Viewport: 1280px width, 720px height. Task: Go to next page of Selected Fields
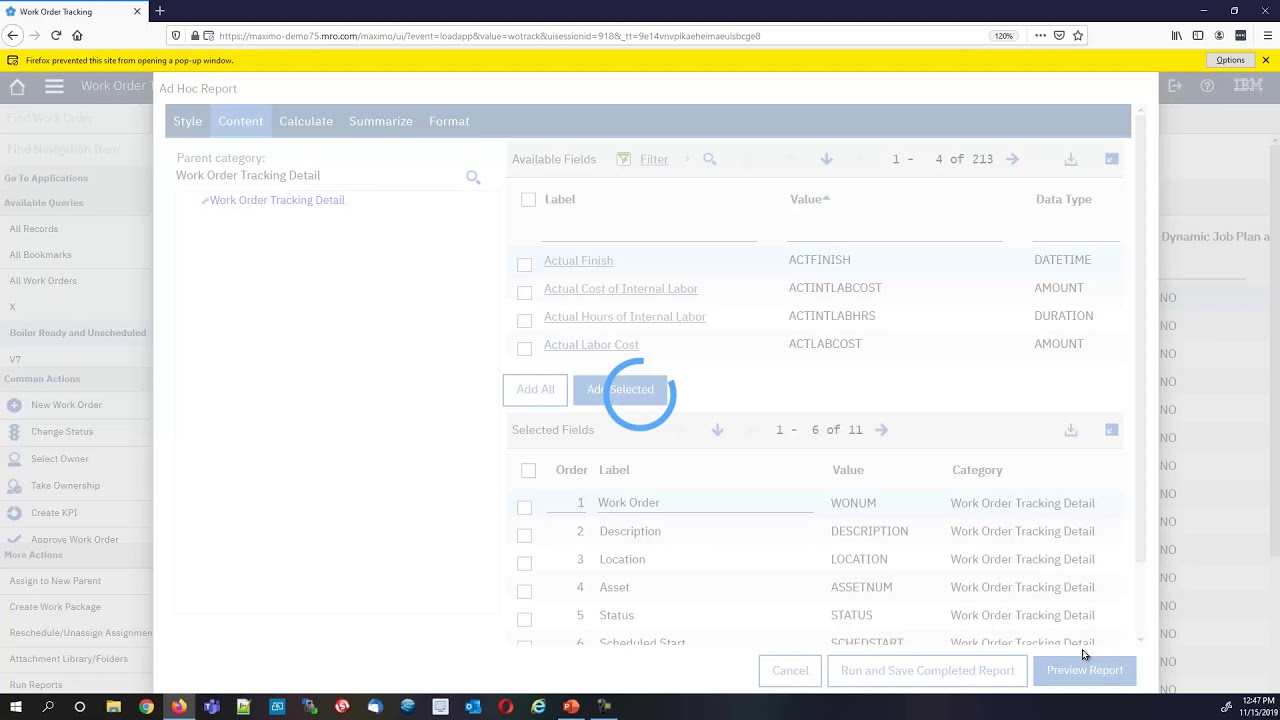(x=881, y=430)
